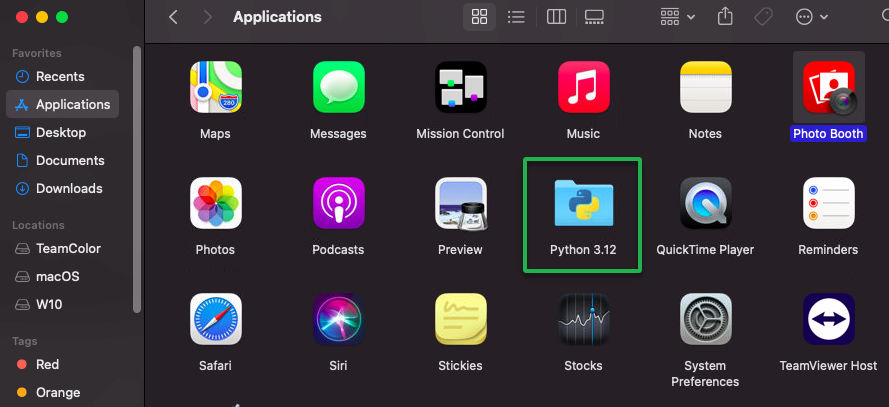Open the Safari app icon
The image size is (889, 407).
click(215, 319)
